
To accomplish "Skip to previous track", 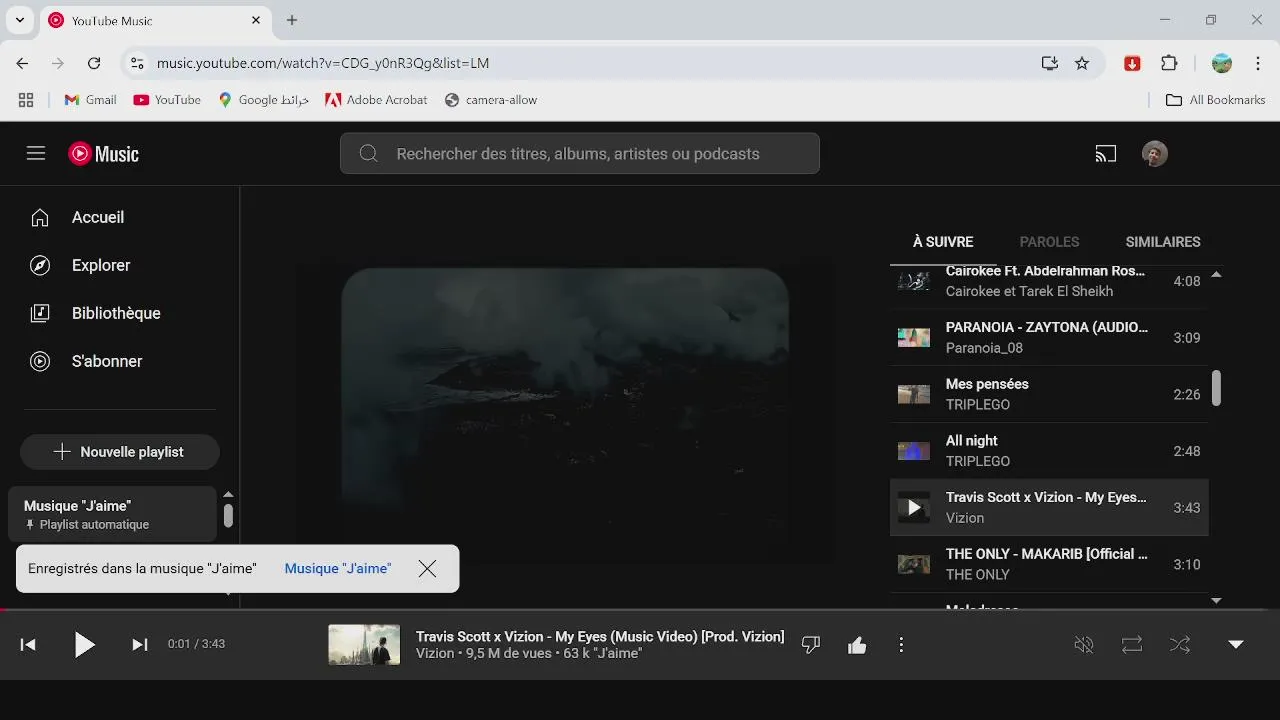I will [x=28, y=645].
